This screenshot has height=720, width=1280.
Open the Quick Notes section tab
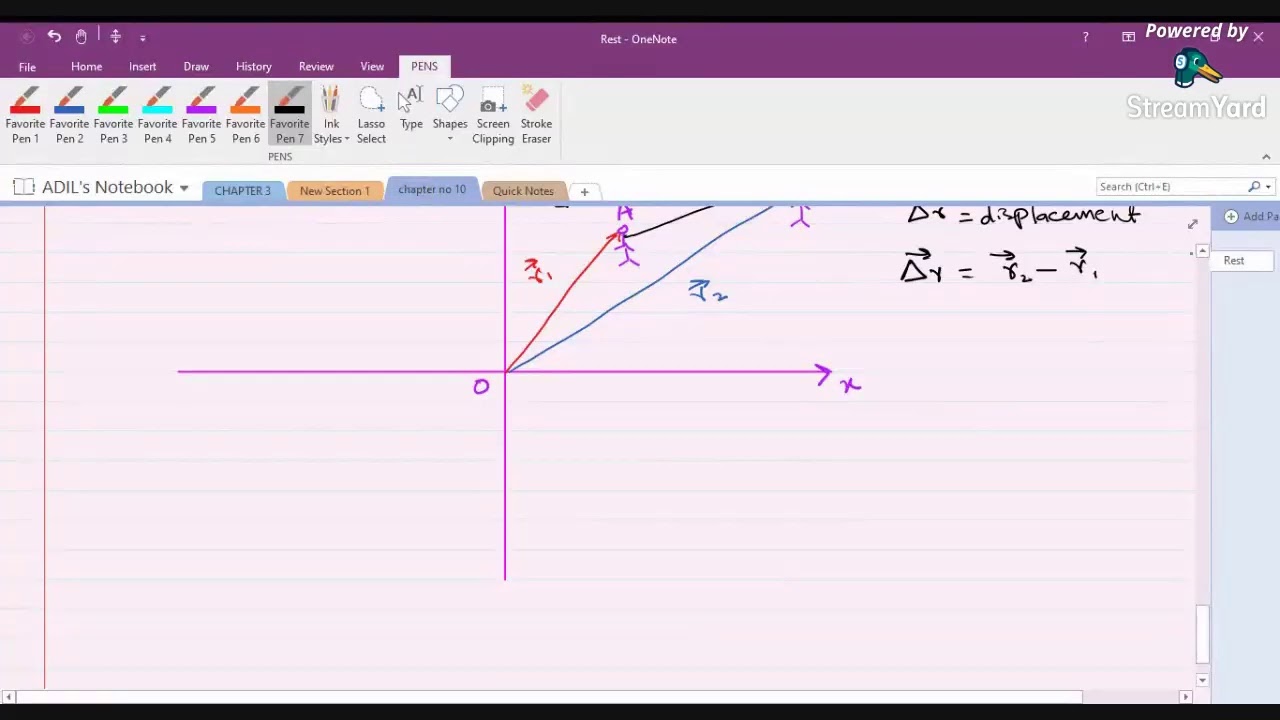pyautogui.click(x=523, y=190)
